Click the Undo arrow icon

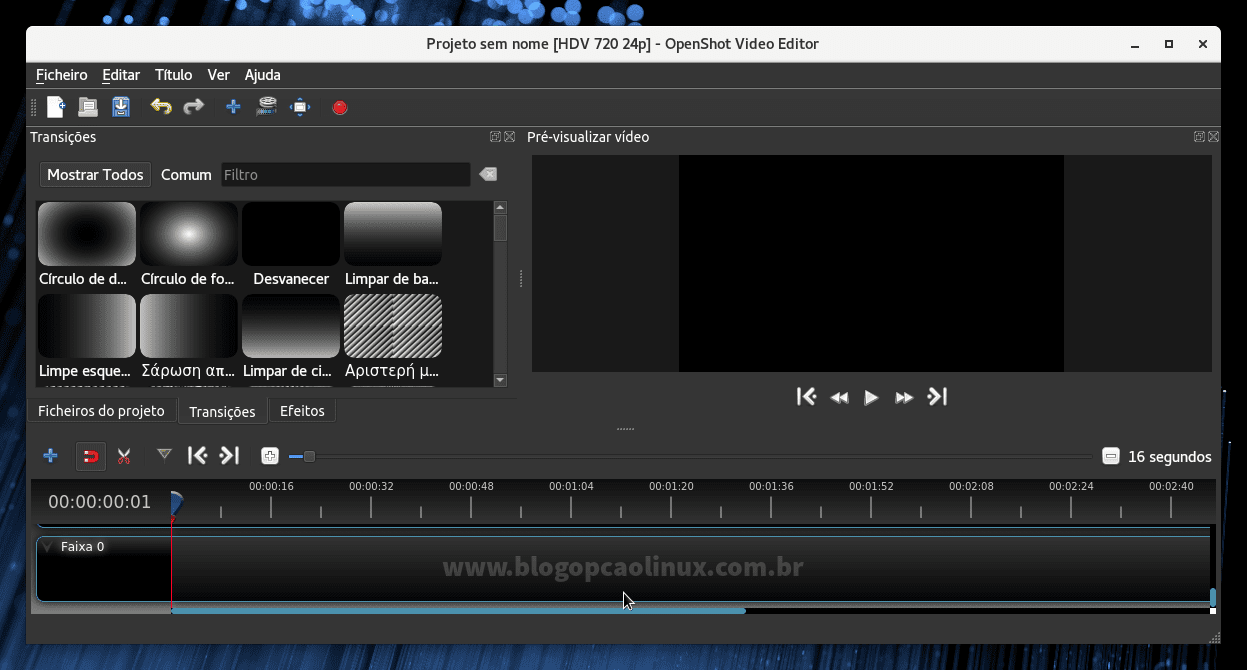click(161, 106)
